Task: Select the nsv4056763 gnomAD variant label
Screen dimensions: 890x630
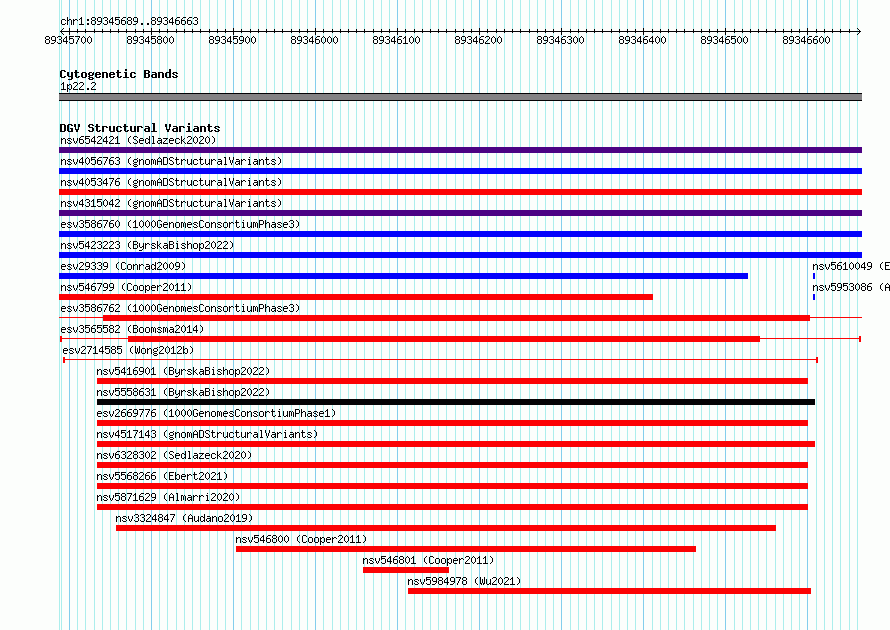Action: coord(171,161)
